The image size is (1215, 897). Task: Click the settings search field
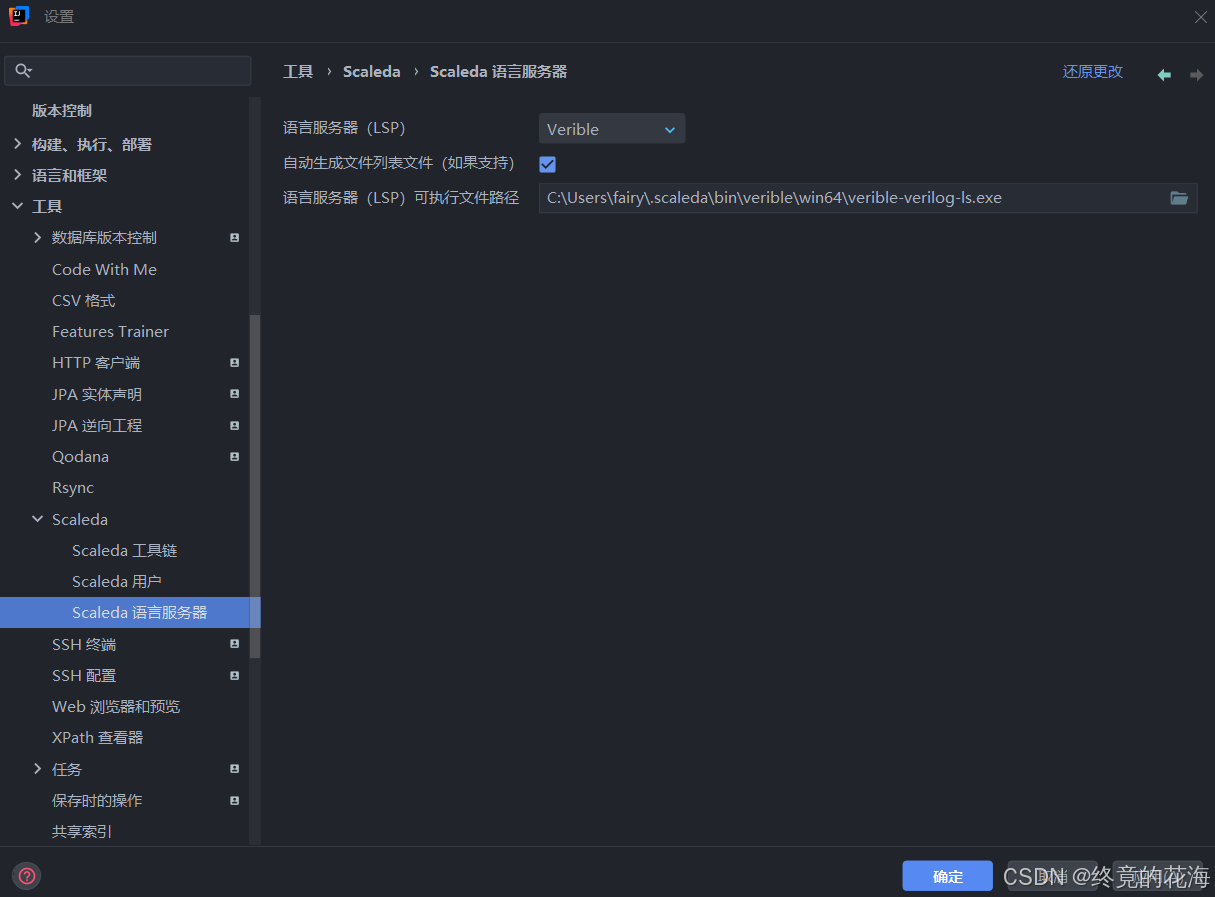(x=128, y=71)
